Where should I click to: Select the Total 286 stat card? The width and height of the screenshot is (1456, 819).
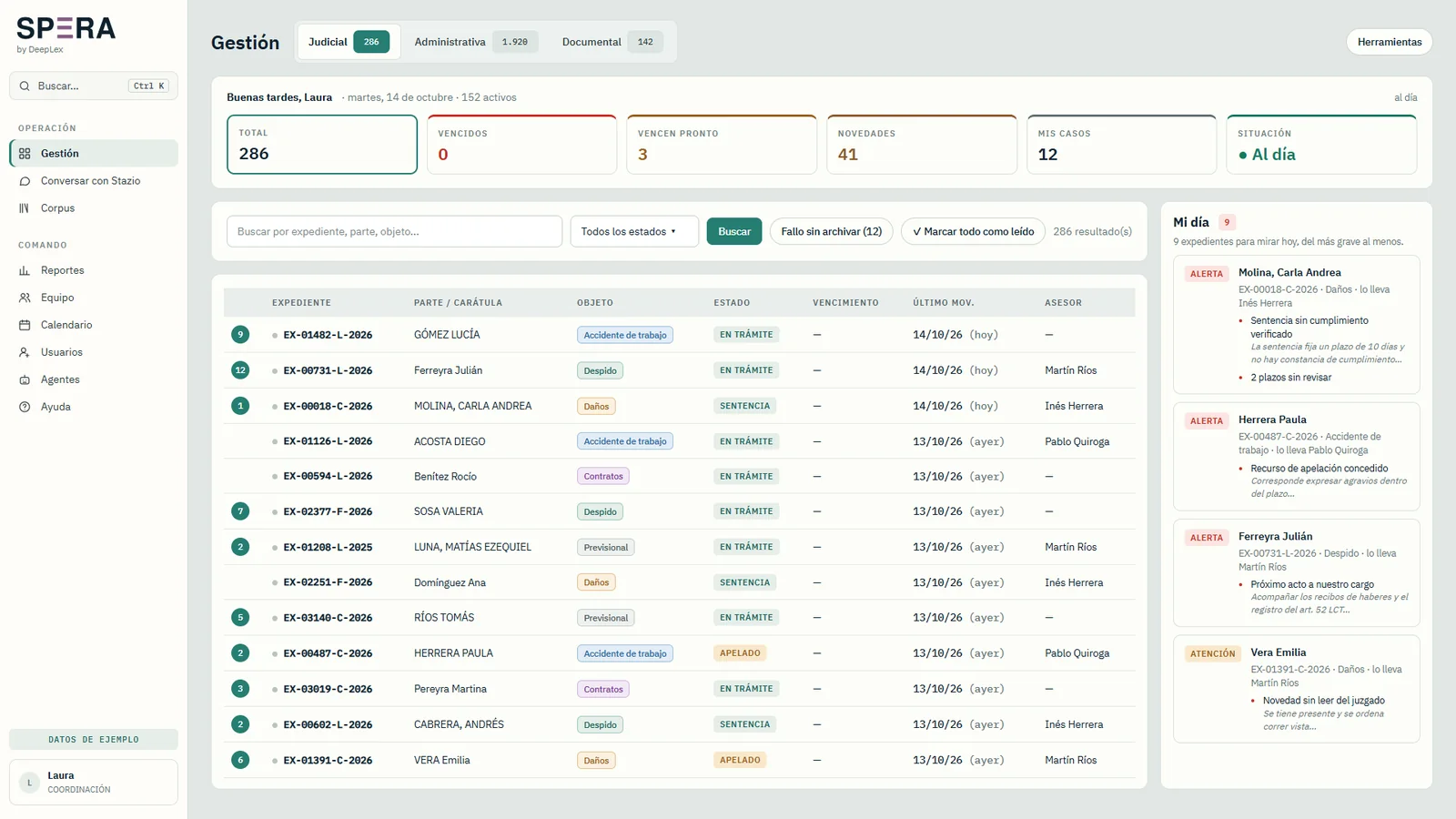(x=322, y=145)
